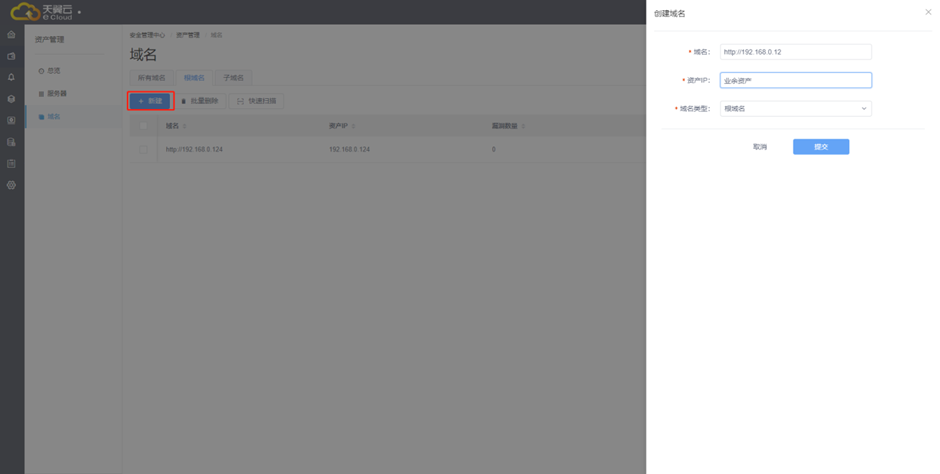
Task: Click the 批量删除 button
Action: pyautogui.click(x=200, y=101)
